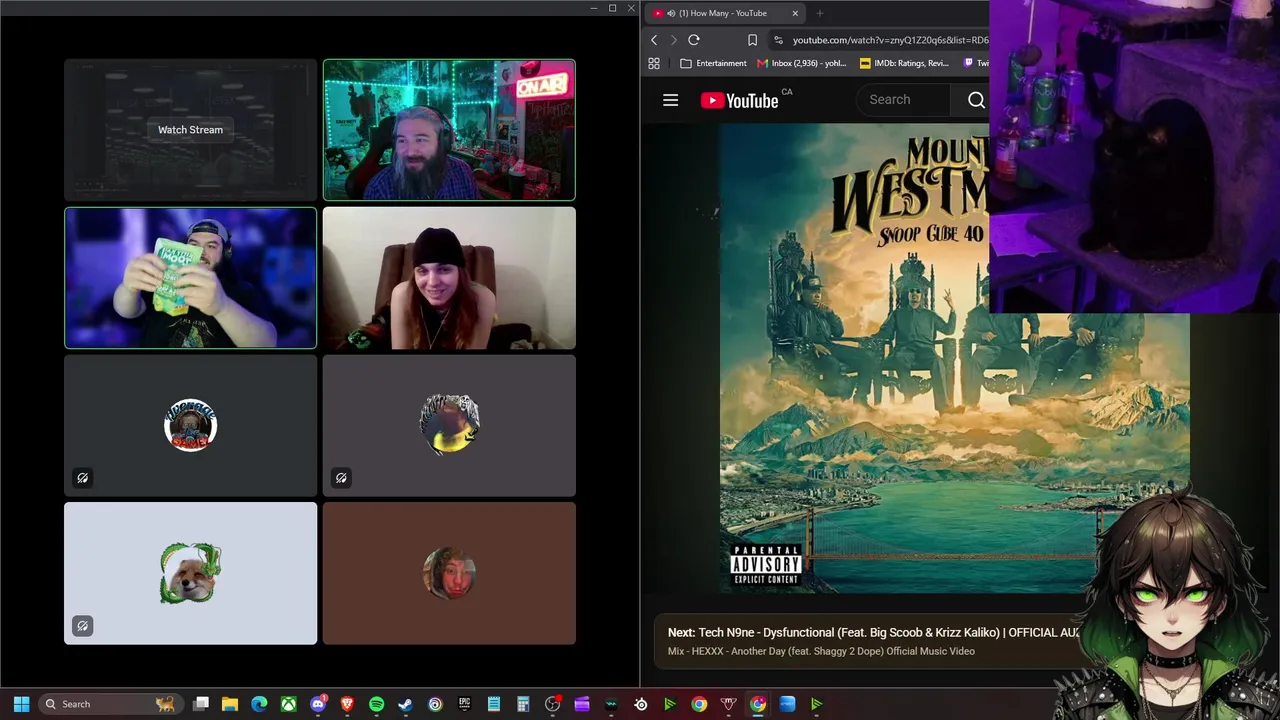Open Spotify from the taskbar
The image size is (1280, 720).
click(376, 704)
